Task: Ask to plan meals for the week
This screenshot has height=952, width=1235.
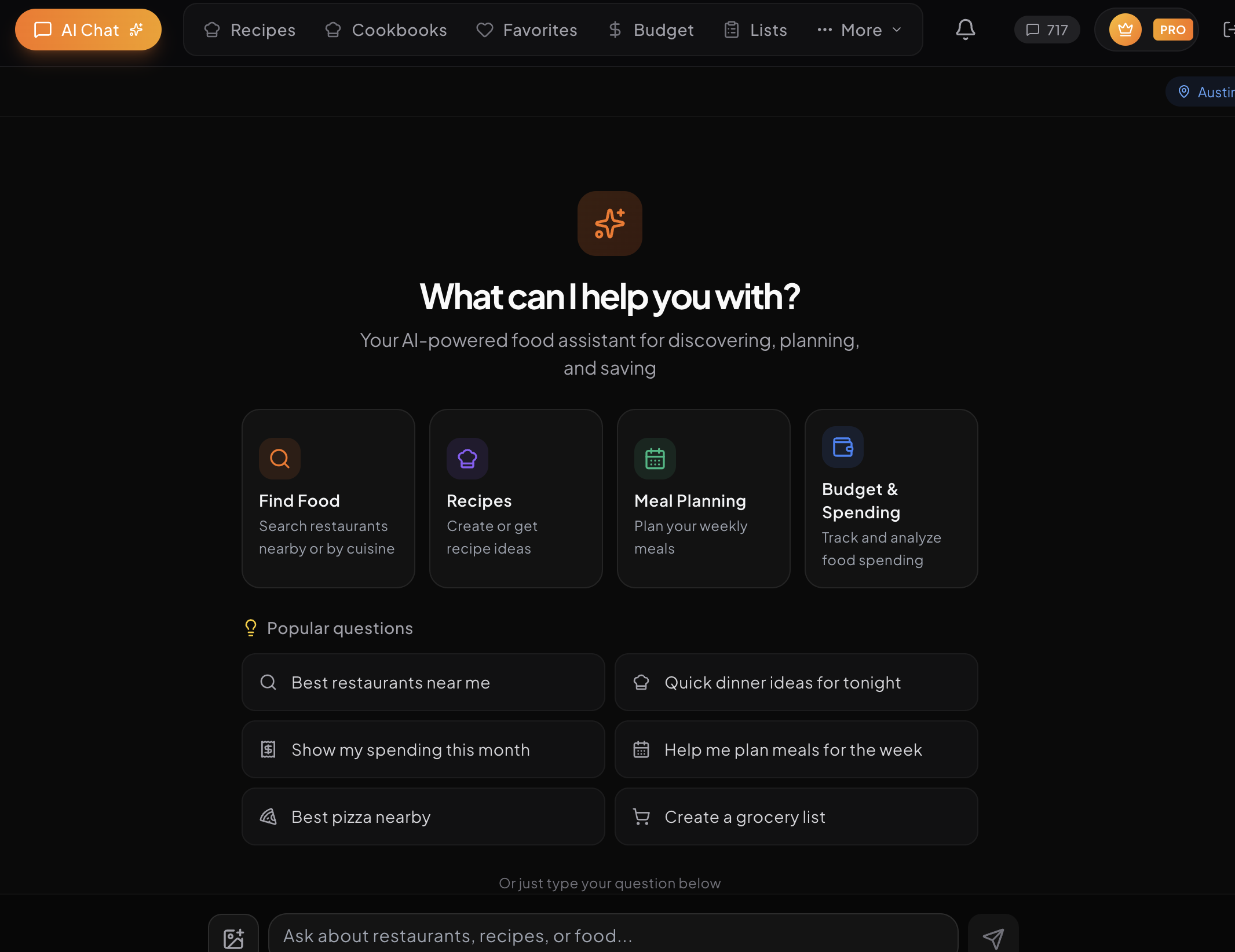Action: pyautogui.click(x=796, y=749)
